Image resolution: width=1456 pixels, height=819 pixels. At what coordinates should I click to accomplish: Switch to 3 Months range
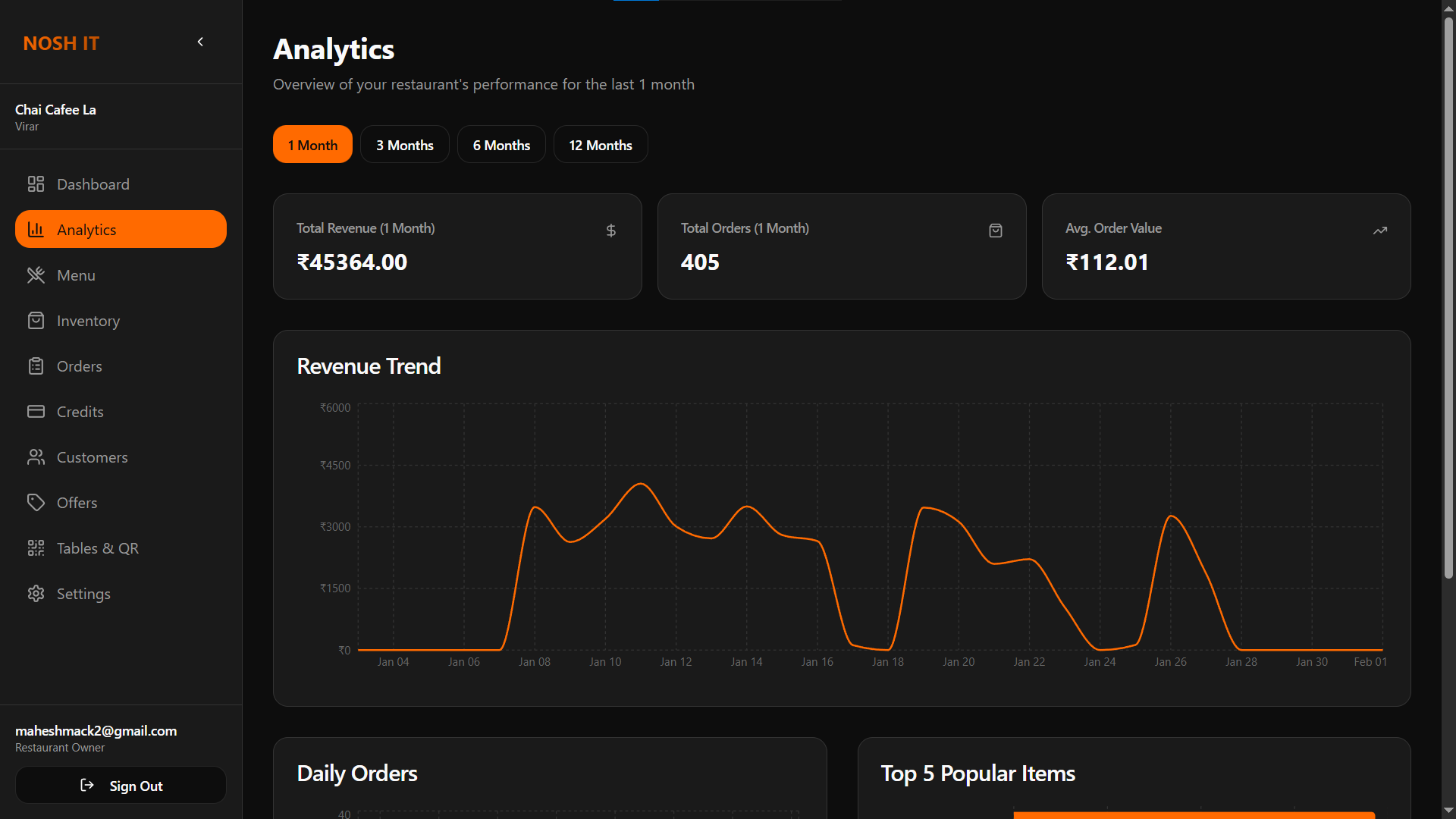pyautogui.click(x=405, y=145)
